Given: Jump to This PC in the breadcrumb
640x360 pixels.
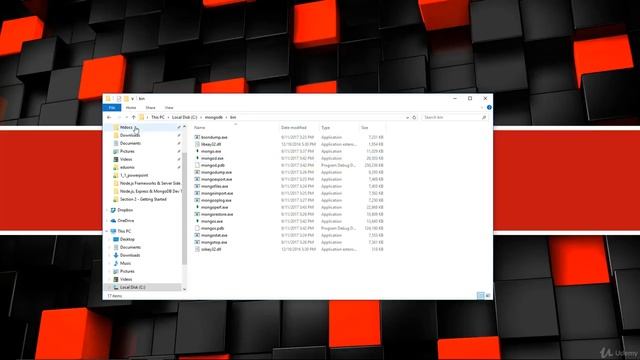Looking at the screenshot, I should (x=158, y=117).
